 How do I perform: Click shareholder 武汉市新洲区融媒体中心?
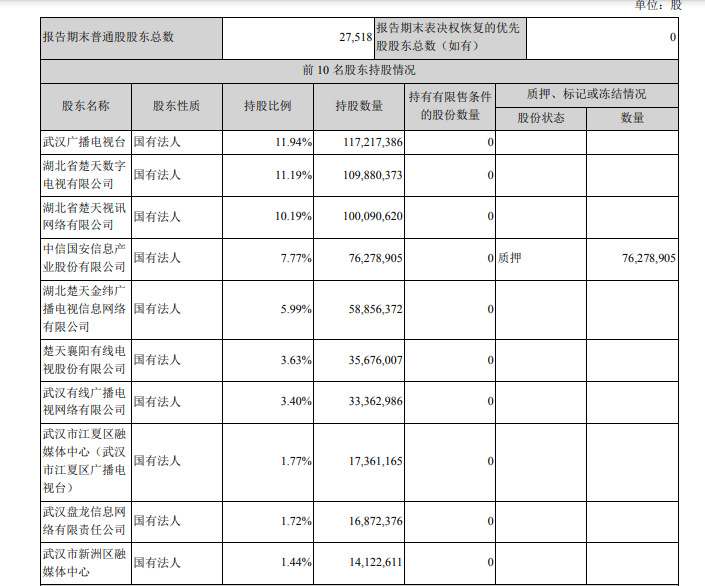point(84,563)
